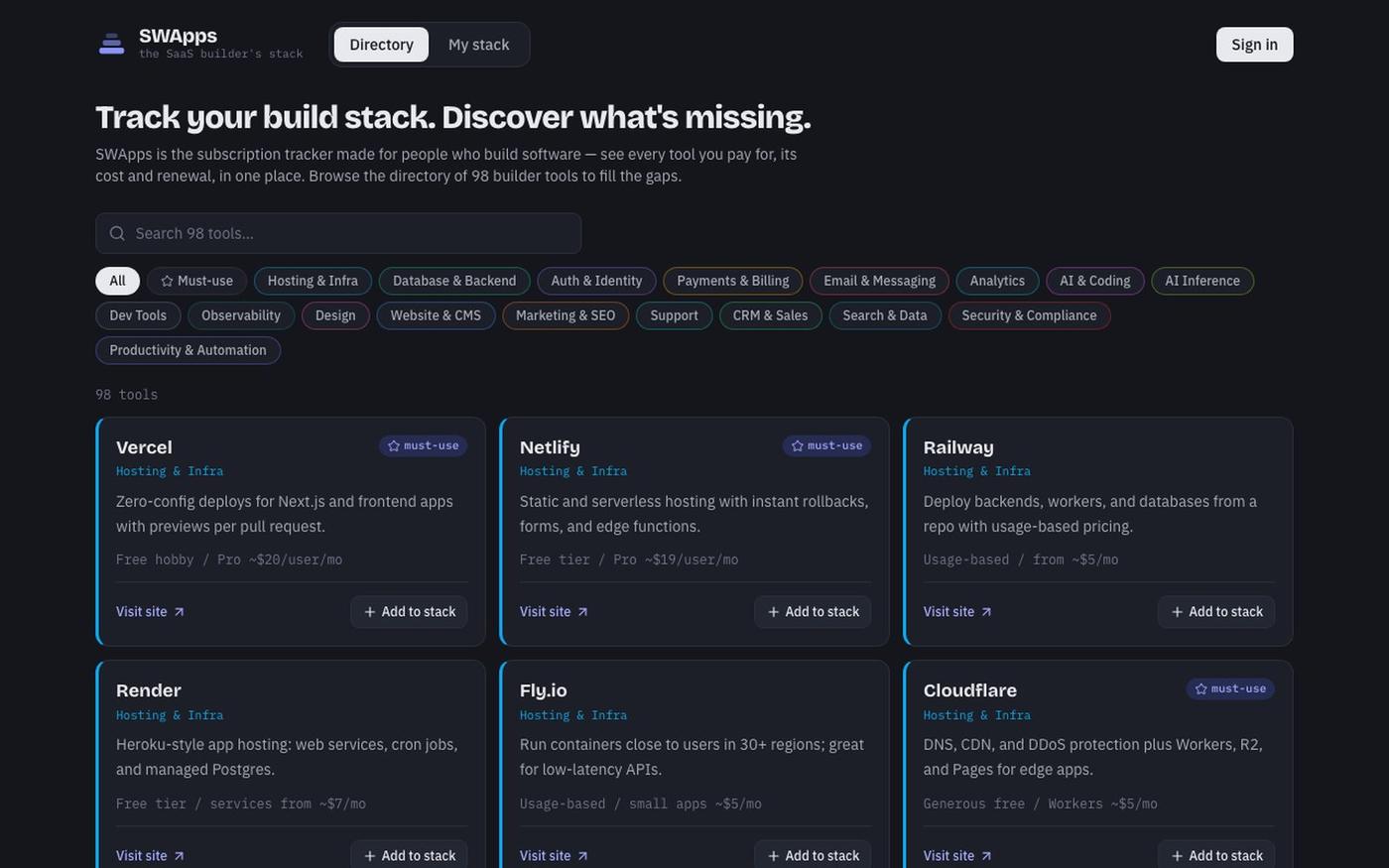Click the Netlify card title
This screenshot has height=868, width=1389.
coord(550,447)
